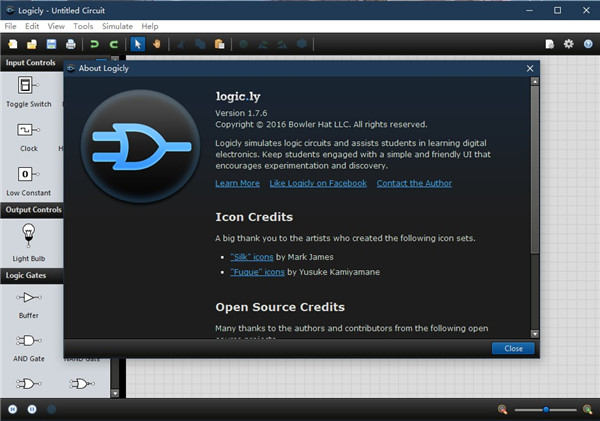Click the "Icon Credits" heading
600x421 pixels.
point(254,217)
